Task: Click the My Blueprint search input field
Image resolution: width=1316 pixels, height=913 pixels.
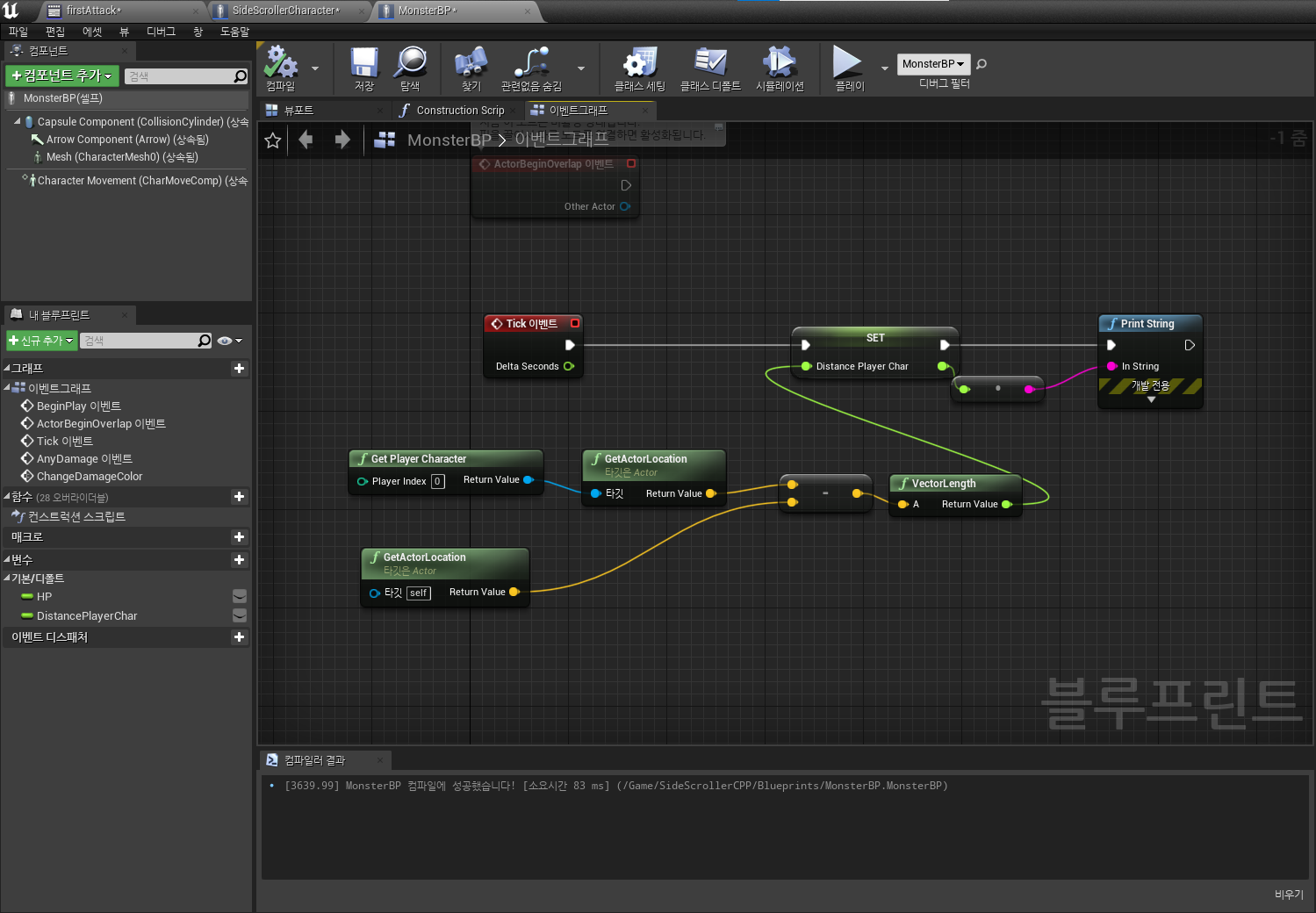Action: click(139, 341)
